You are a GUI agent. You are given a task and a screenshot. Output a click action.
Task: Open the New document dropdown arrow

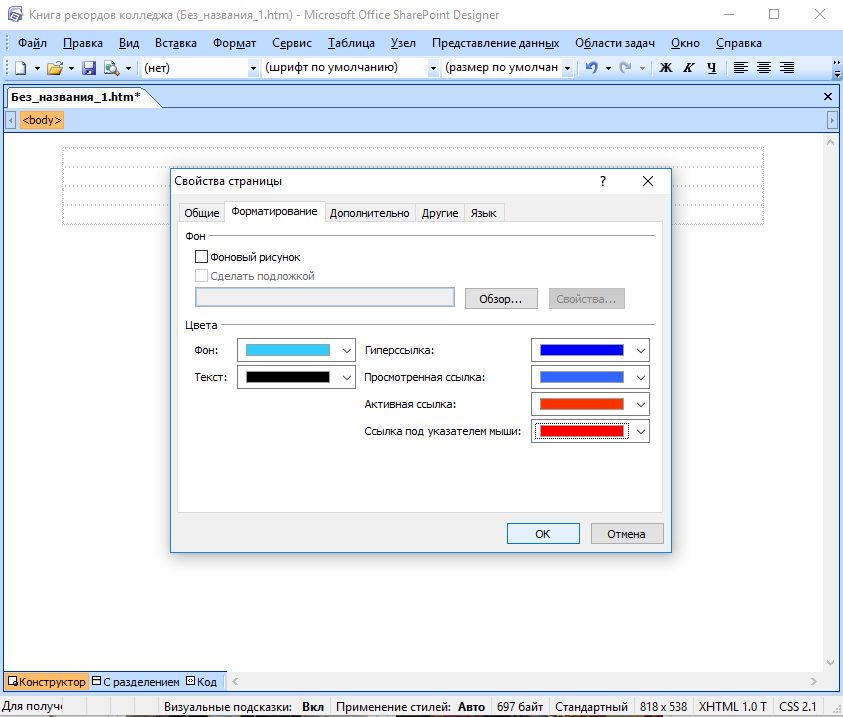pyautogui.click(x=37, y=68)
